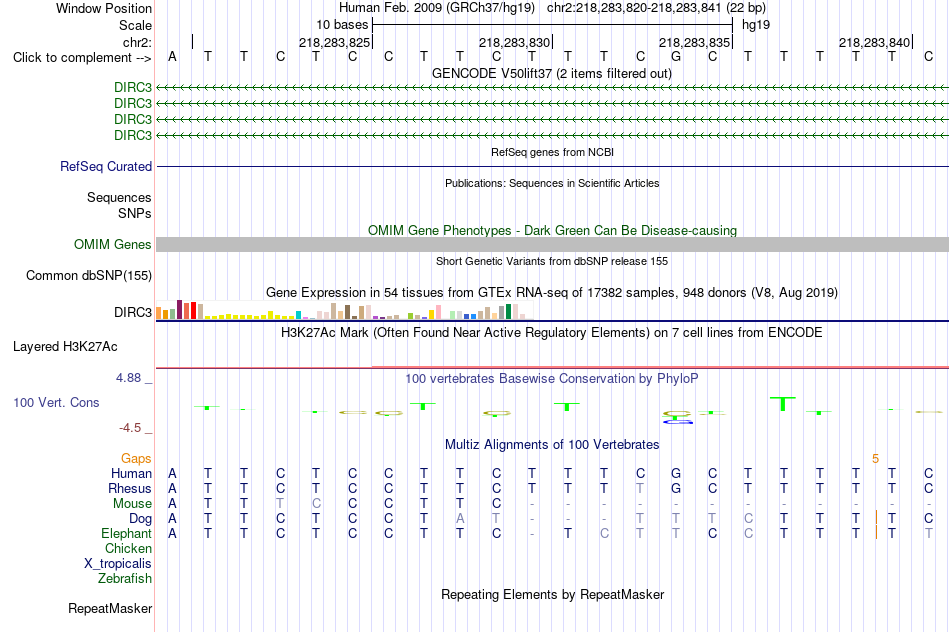Viewport: 950px width, 632px height.
Task: Click the RepeatMasker side label
Action: 110,608
